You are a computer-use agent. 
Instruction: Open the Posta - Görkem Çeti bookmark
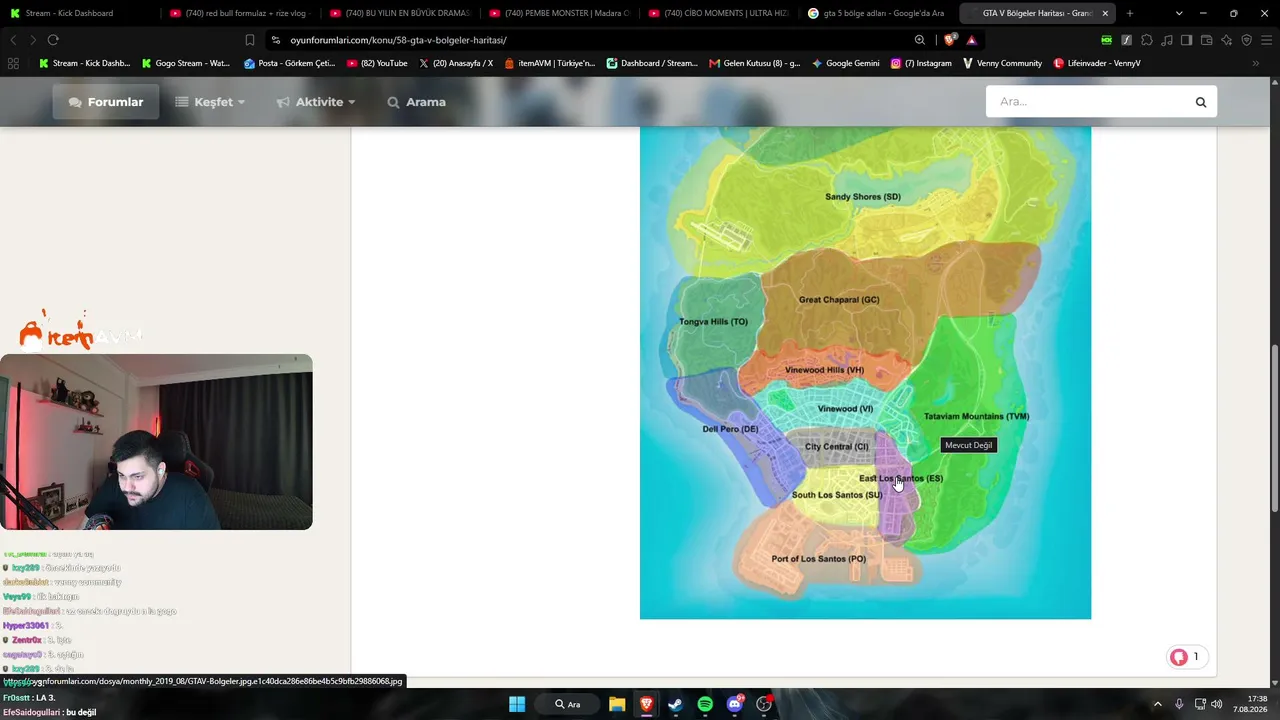(290, 63)
